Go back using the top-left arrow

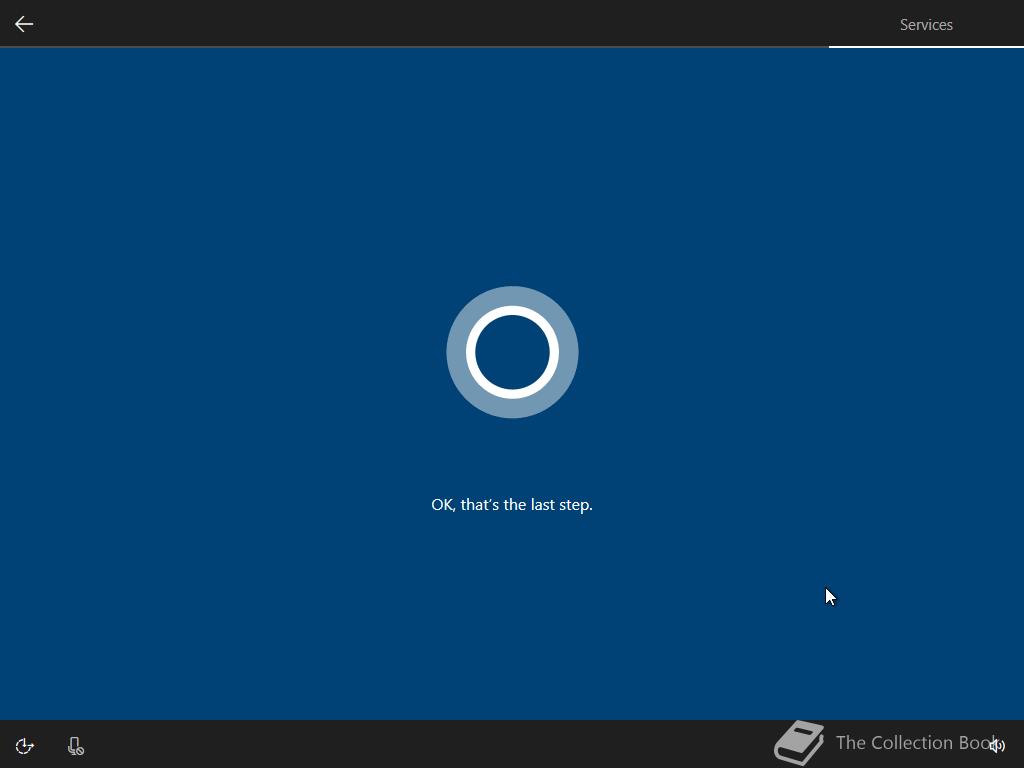(x=24, y=24)
